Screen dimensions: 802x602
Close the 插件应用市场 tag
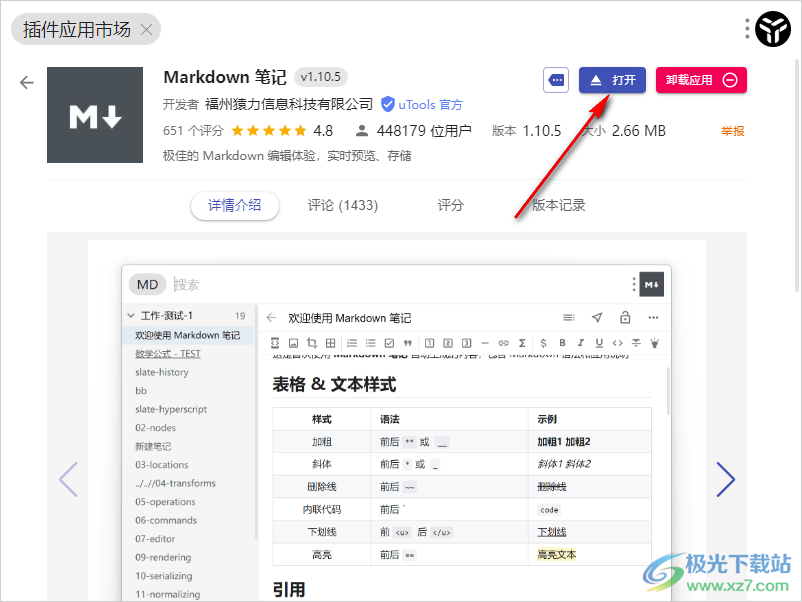(146, 30)
